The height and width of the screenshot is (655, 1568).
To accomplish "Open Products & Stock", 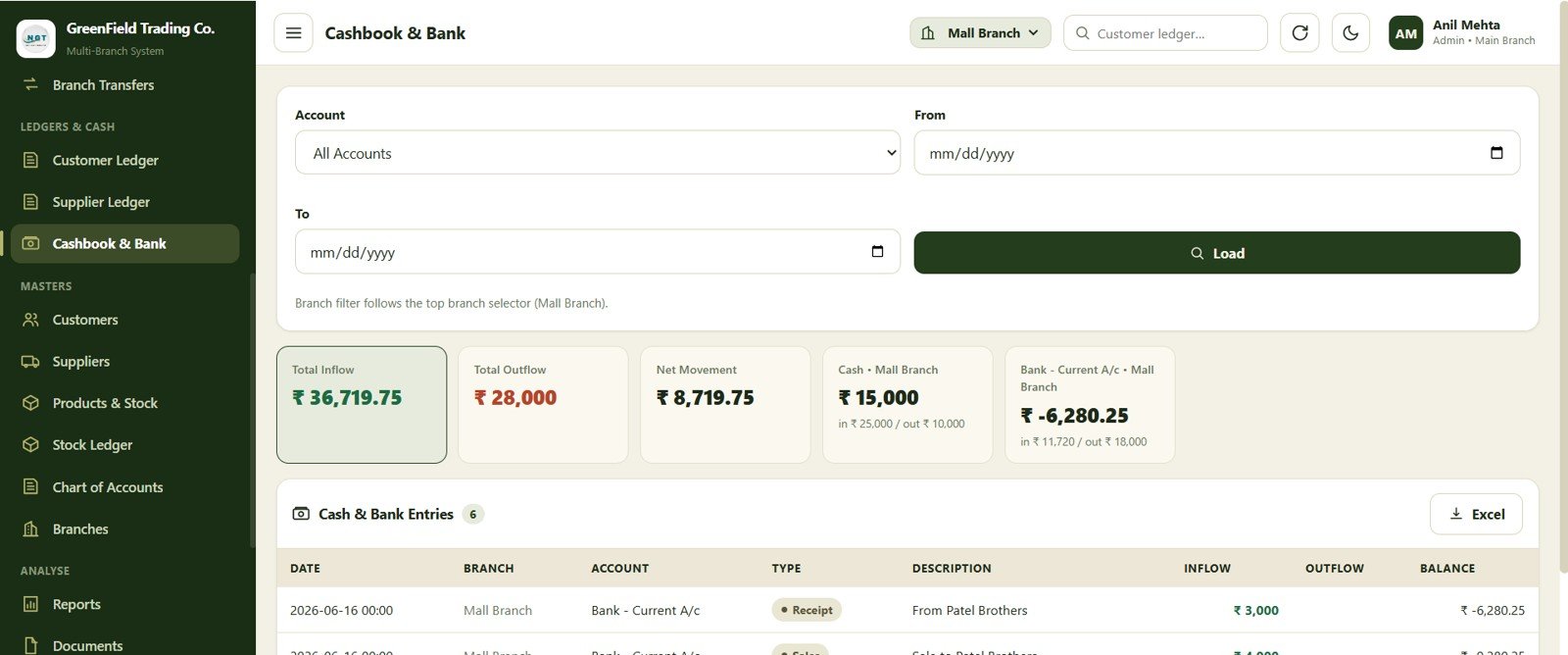I will (124, 403).
